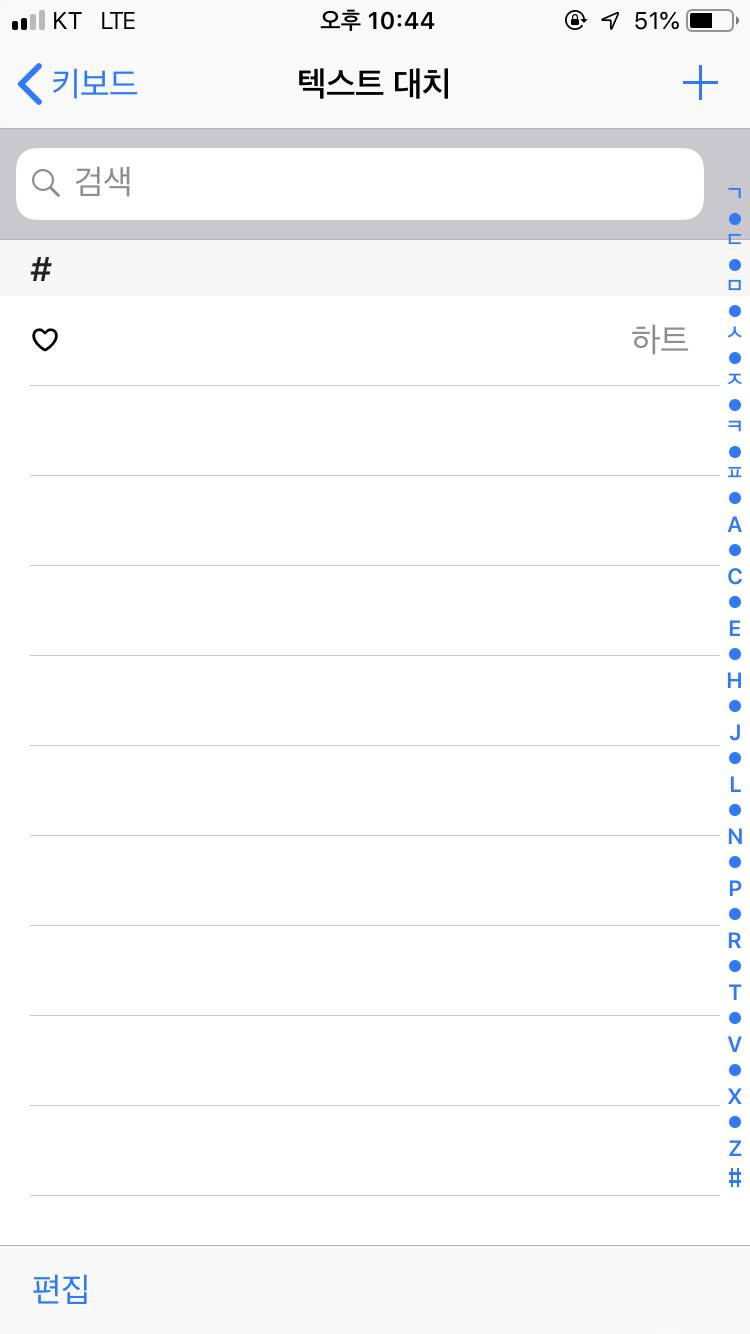Image resolution: width=750 pixels, height=1334 pixels.
Task: Open the heart symbol 하트 entry
Action: tap(360, 340)
